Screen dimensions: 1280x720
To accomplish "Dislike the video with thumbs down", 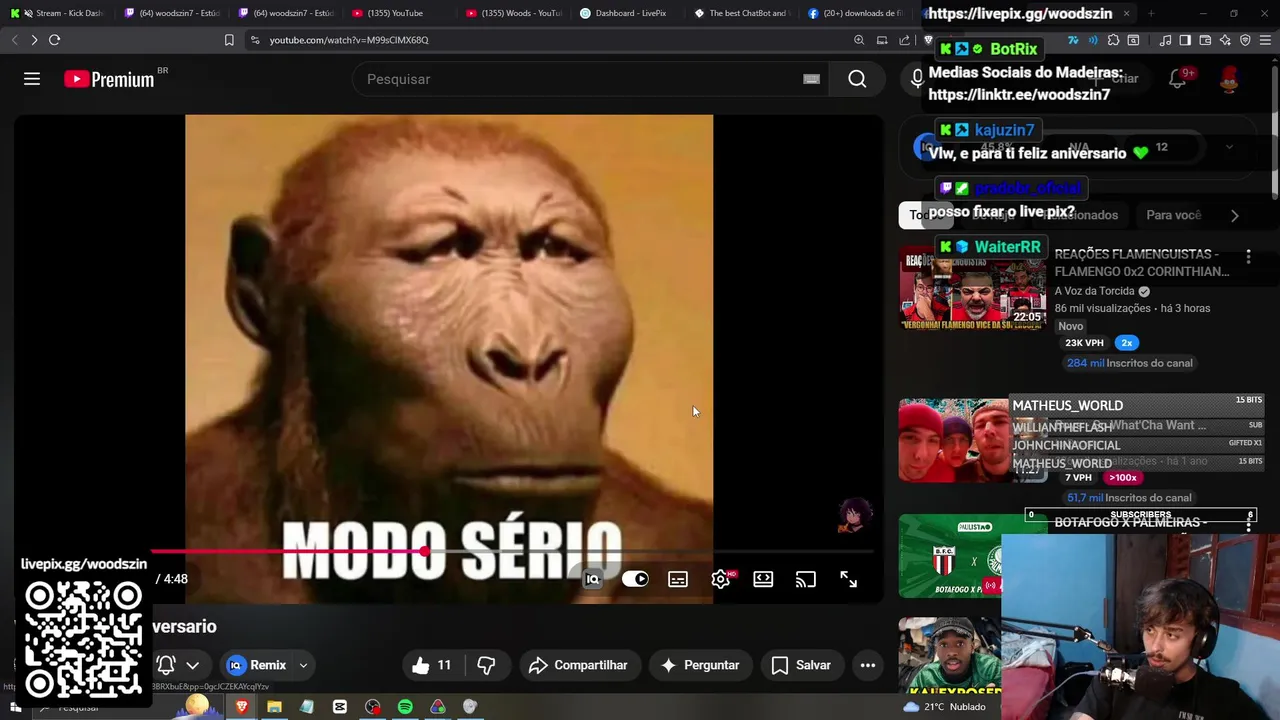I will coord(486,665).
